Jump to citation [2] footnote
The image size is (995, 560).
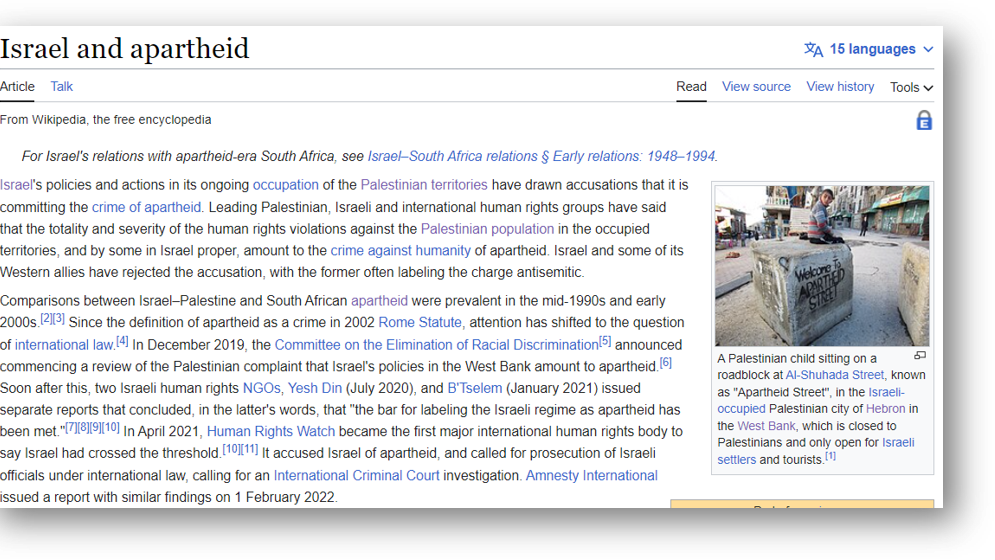coord(46,318)
